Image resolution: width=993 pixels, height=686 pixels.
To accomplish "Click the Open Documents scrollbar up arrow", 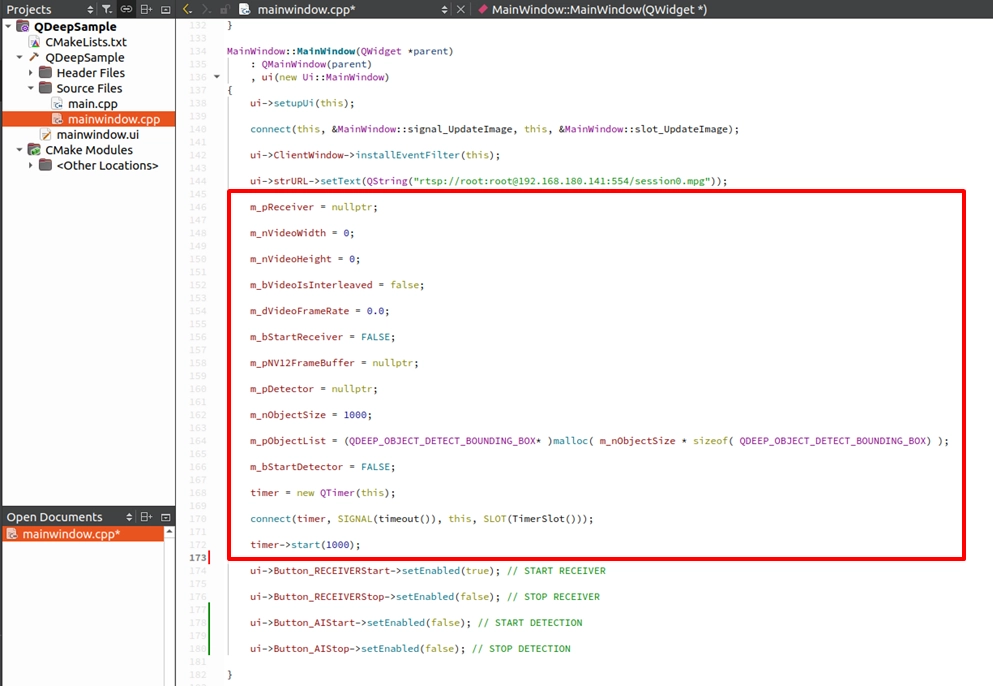I will [x=170, y=532].
